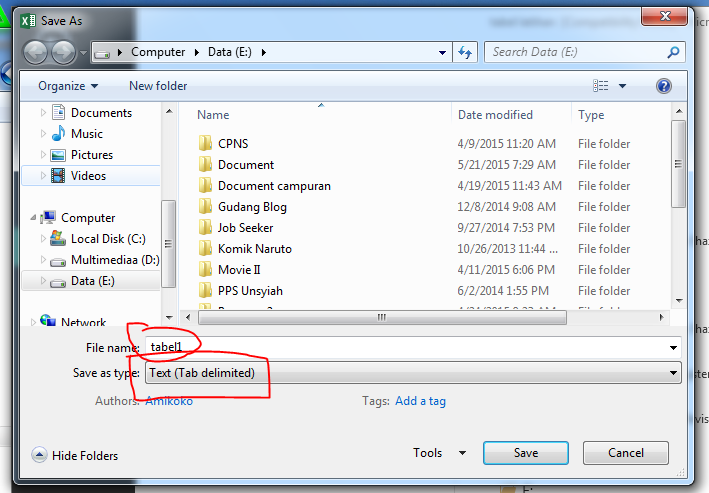Click 4/9/2015 11:20 AM date of CPNS
Viewport: 709px width, 493px height.
click(x=506, y=144)
